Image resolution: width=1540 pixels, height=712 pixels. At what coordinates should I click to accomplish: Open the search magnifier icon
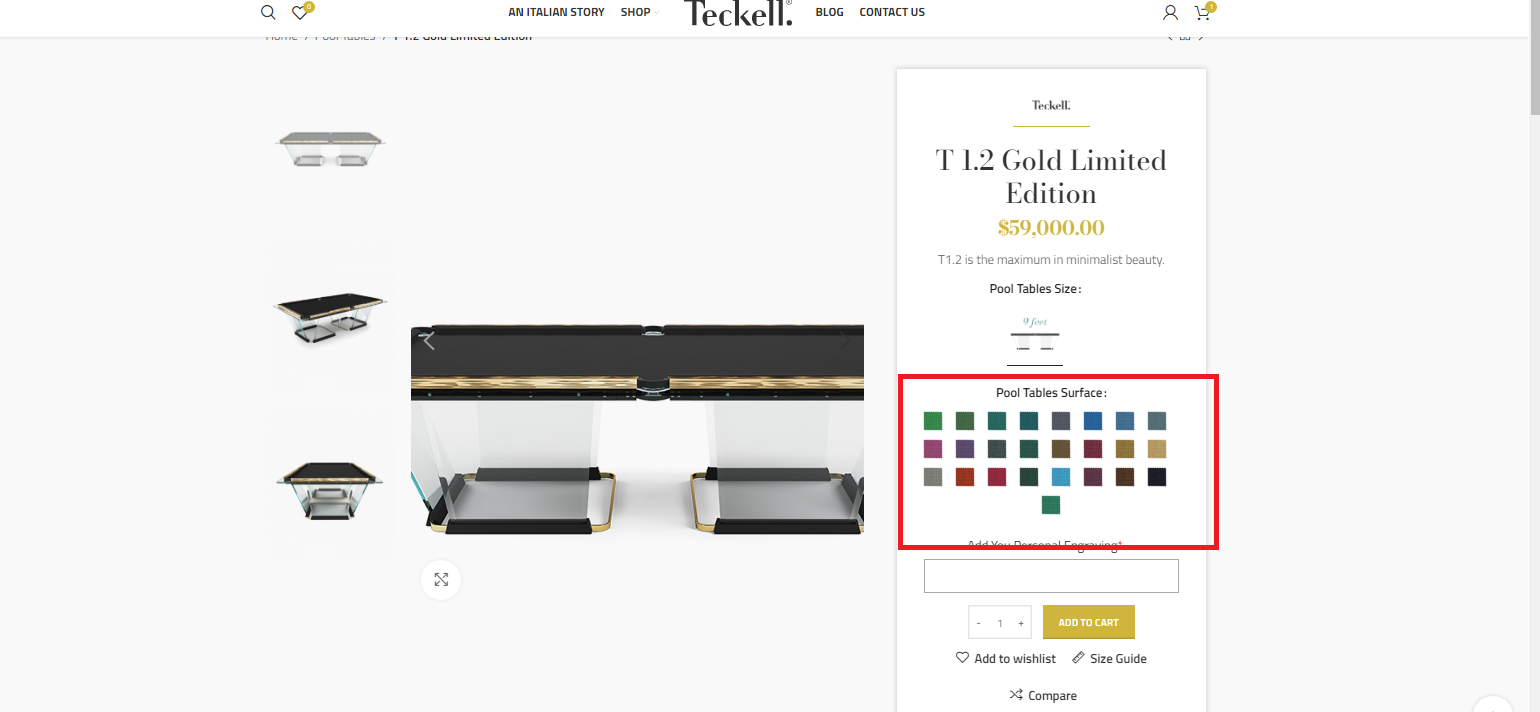(x=268, y=13)
